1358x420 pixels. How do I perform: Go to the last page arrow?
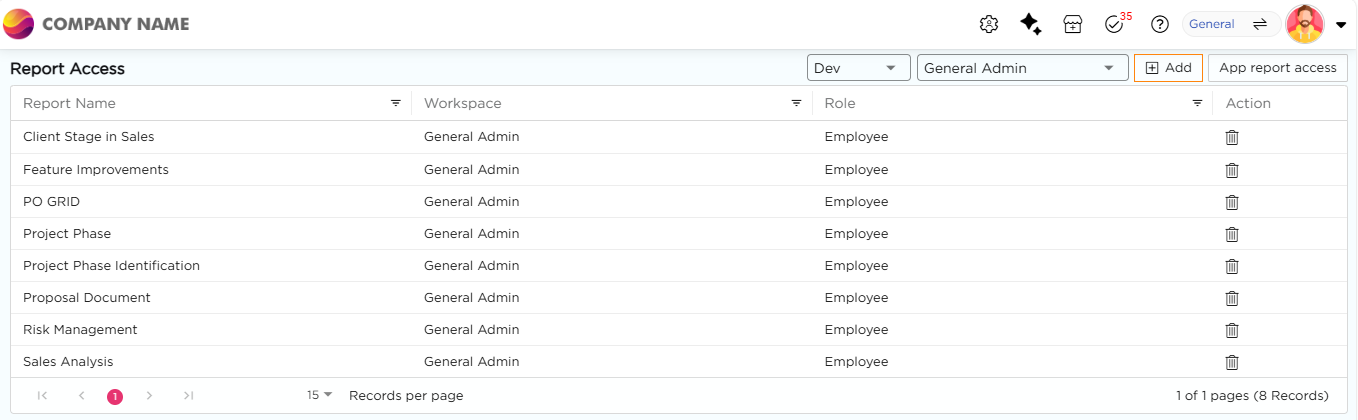pos(189,396)
